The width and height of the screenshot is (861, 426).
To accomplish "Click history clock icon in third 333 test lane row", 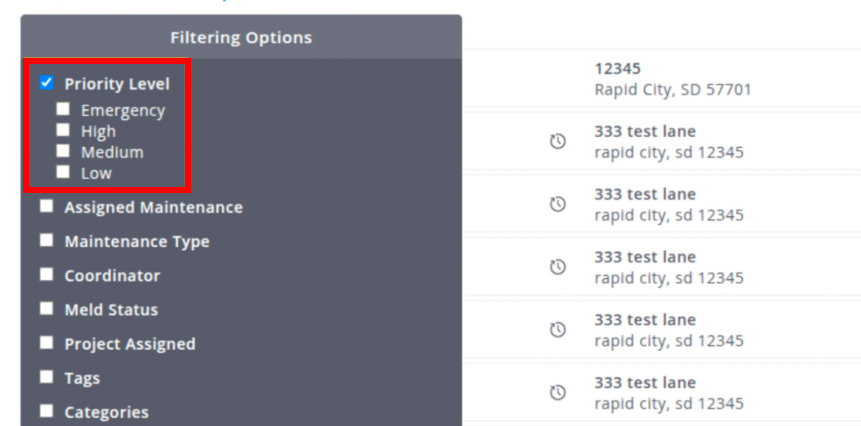I will click(x=558, y=267).
